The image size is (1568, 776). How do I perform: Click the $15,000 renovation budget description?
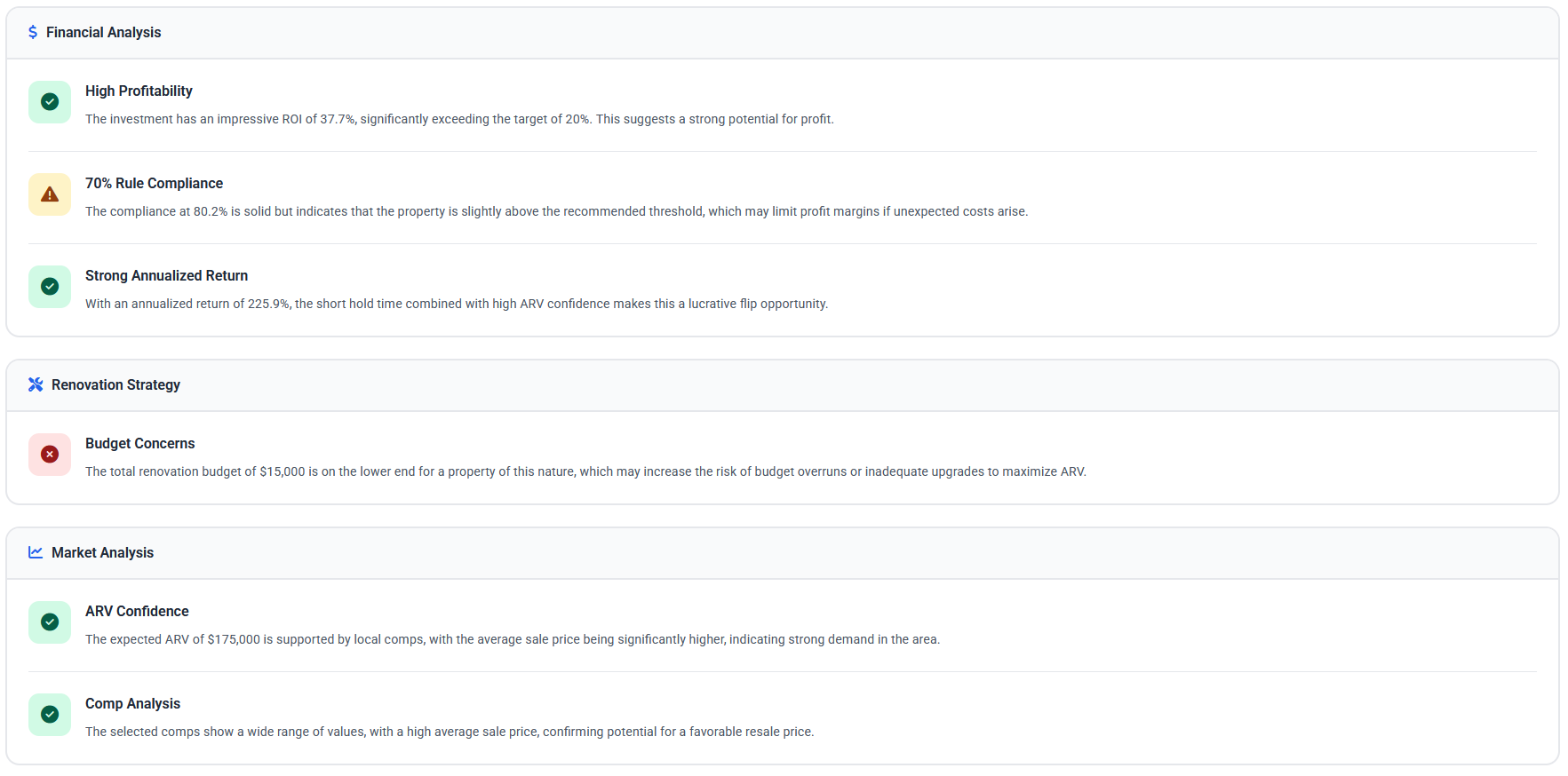tap(585, 471)
